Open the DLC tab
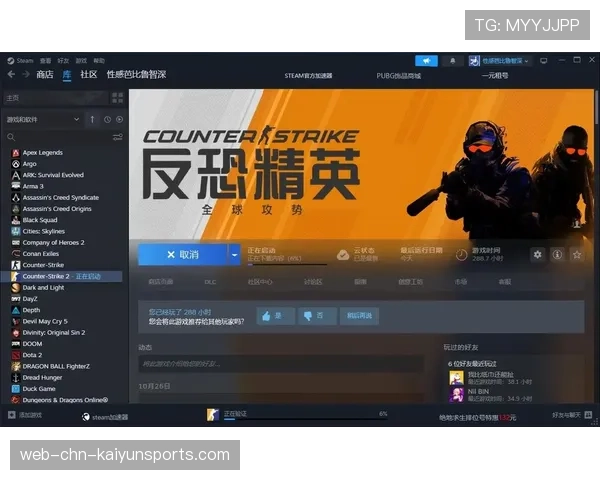 210,282
